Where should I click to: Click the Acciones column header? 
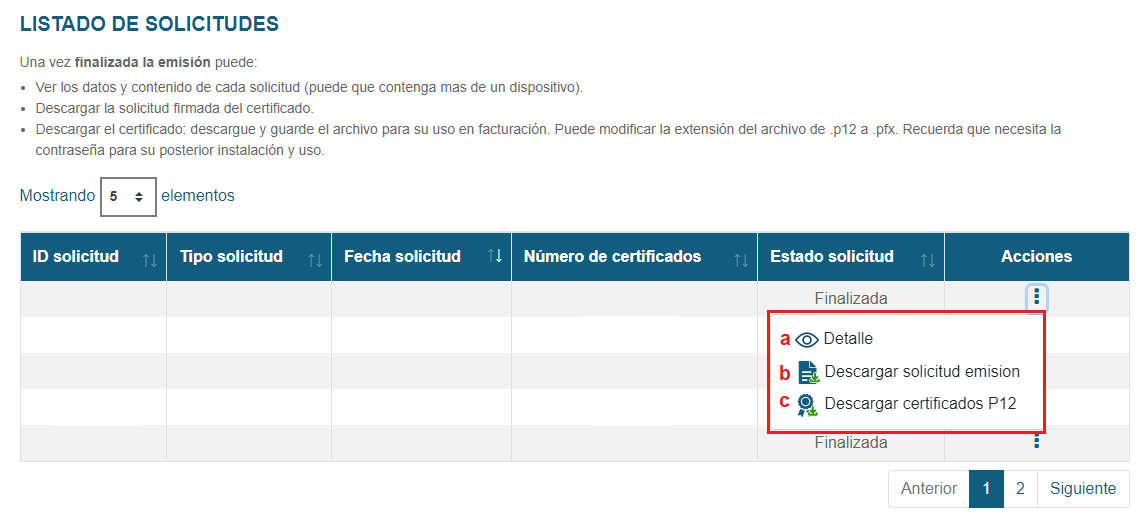(x=1037, y=257)
